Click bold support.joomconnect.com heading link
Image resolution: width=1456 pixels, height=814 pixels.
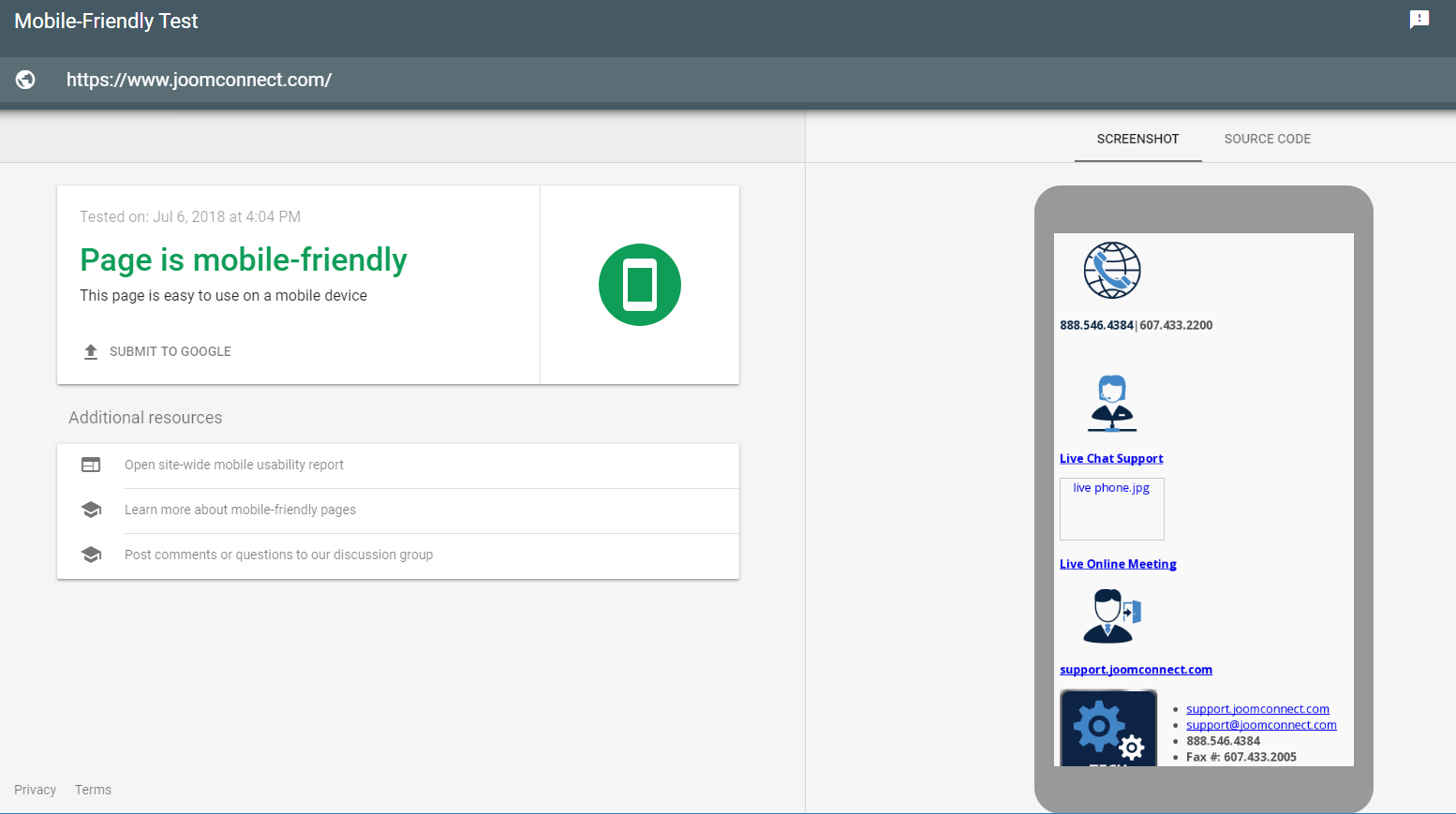coord(1136,670)
